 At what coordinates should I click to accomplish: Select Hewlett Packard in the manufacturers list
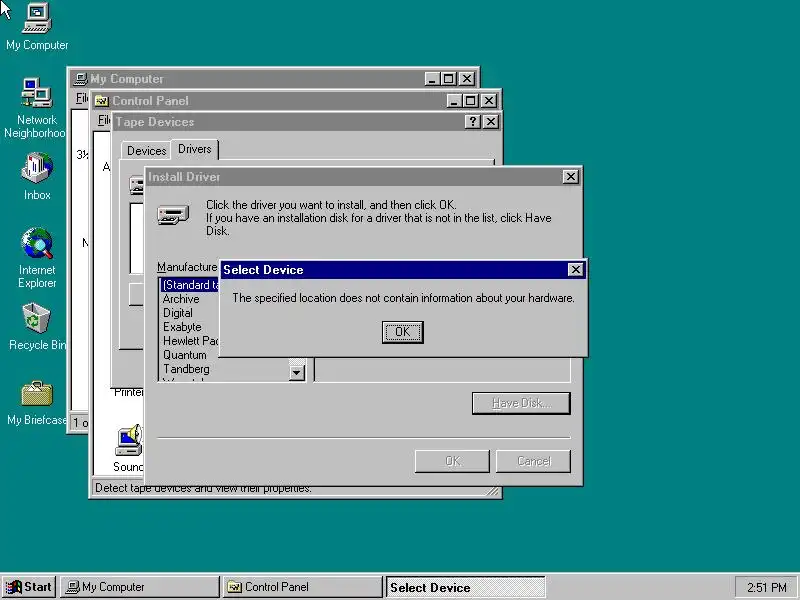pyautogui.click(x=189, y=341)
